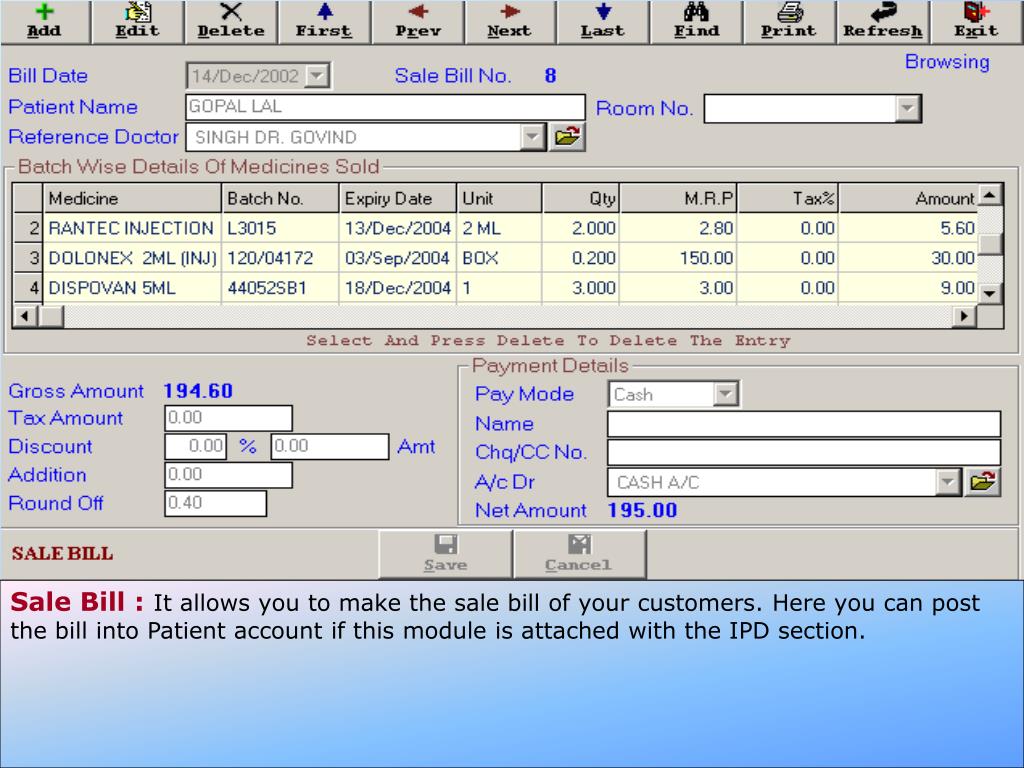
Task: Select the DOLONEX 2ML (INJ) cell
Action: (x=133, y=258)
